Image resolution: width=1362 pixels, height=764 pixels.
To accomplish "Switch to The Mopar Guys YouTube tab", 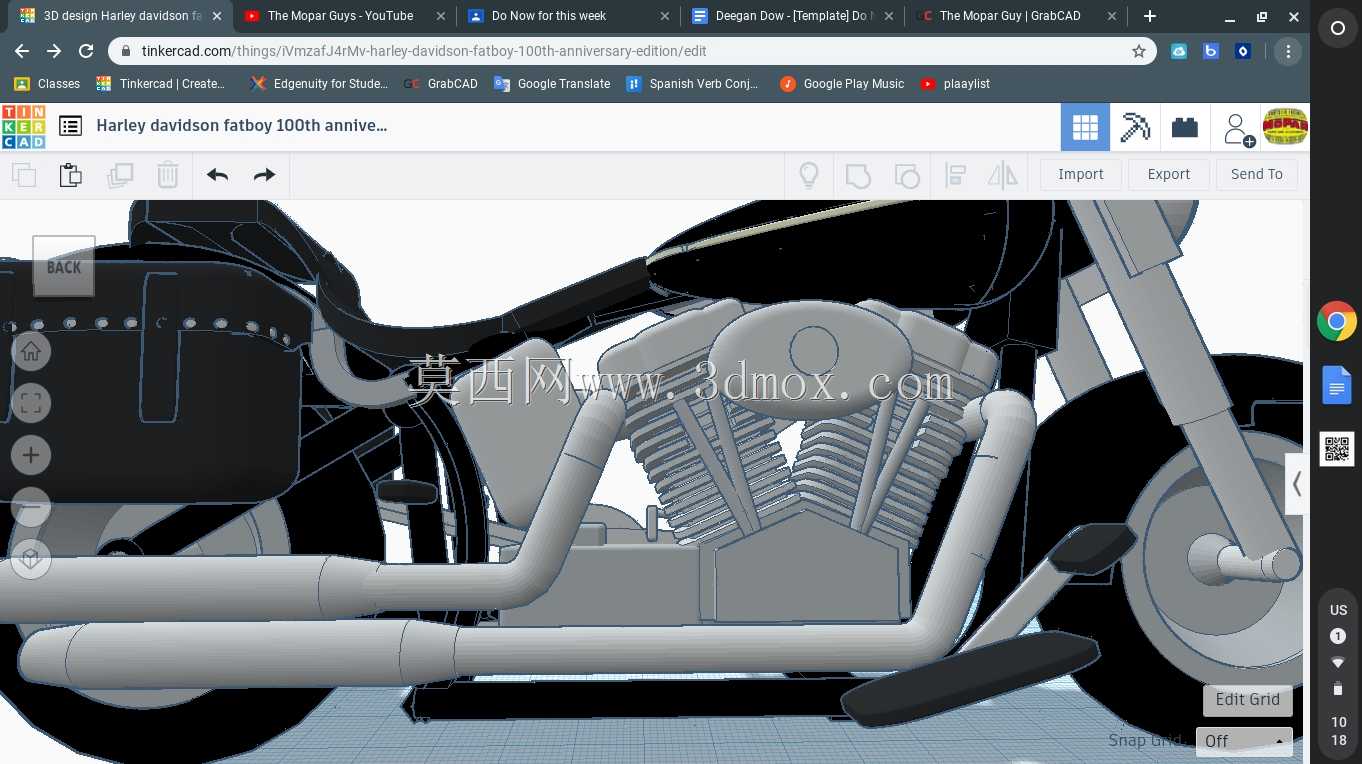I will point(342,16).
